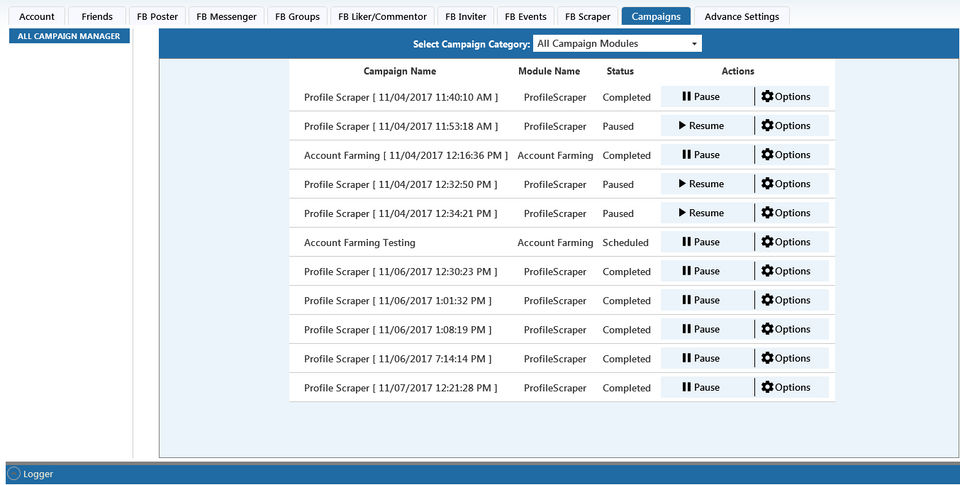Open Options for Profile Scraper 12:32:50 PM
The image size is (960, 485).
click(792, 184)
